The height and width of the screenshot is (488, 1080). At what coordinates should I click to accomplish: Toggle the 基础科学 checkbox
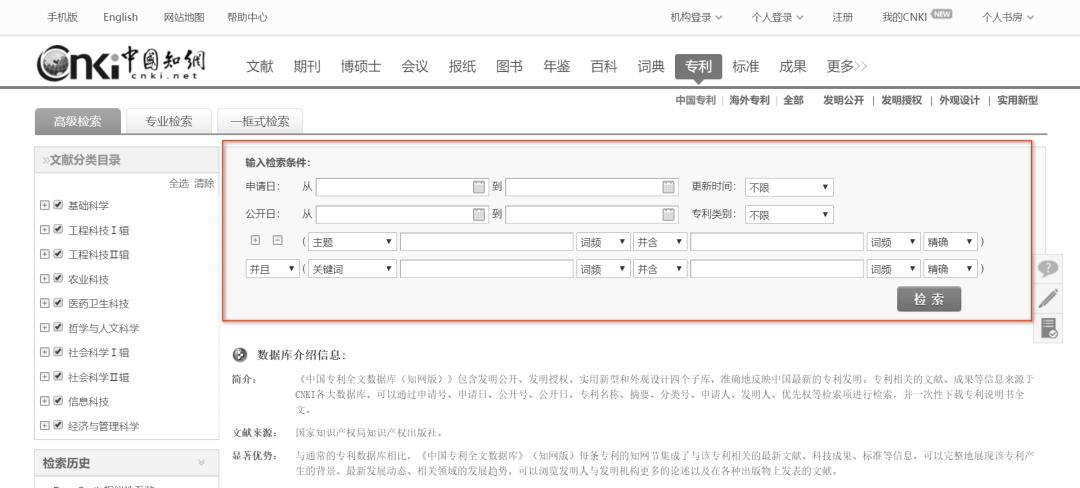click(59, 205)
